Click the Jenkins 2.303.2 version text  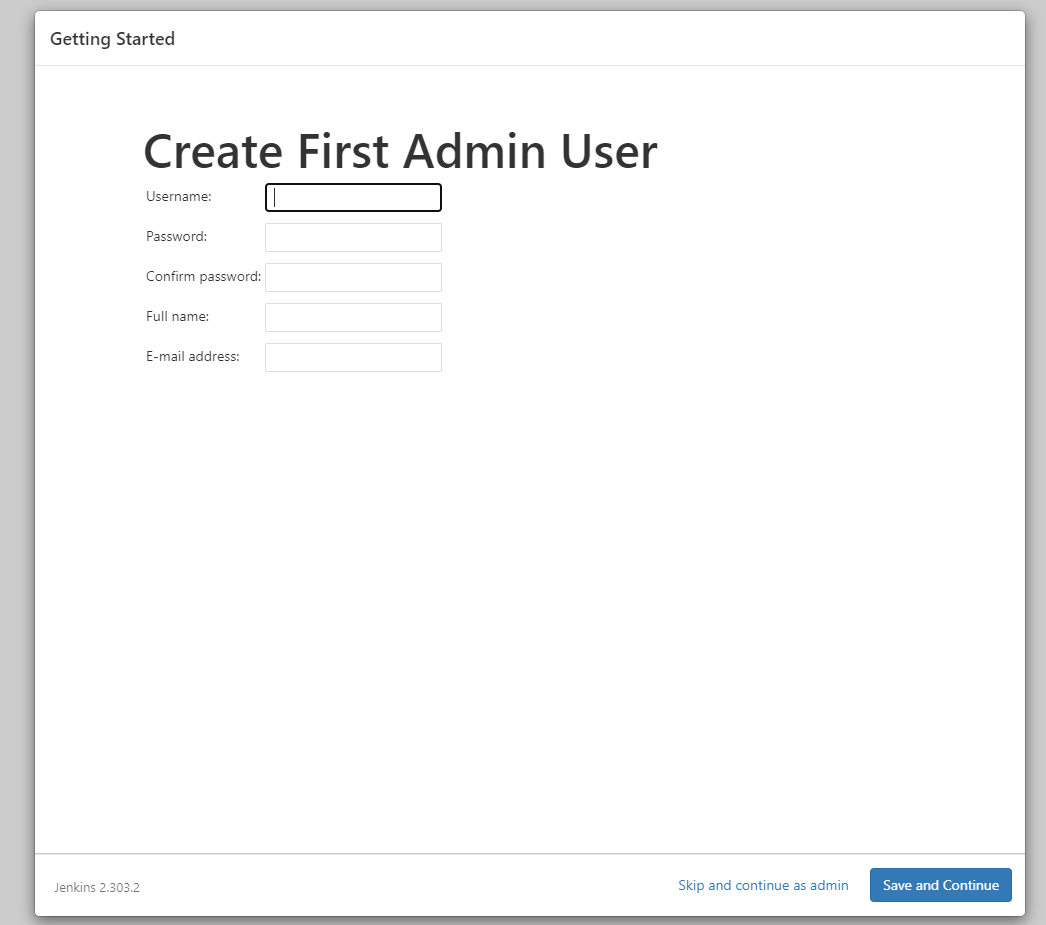pos(97,887)
